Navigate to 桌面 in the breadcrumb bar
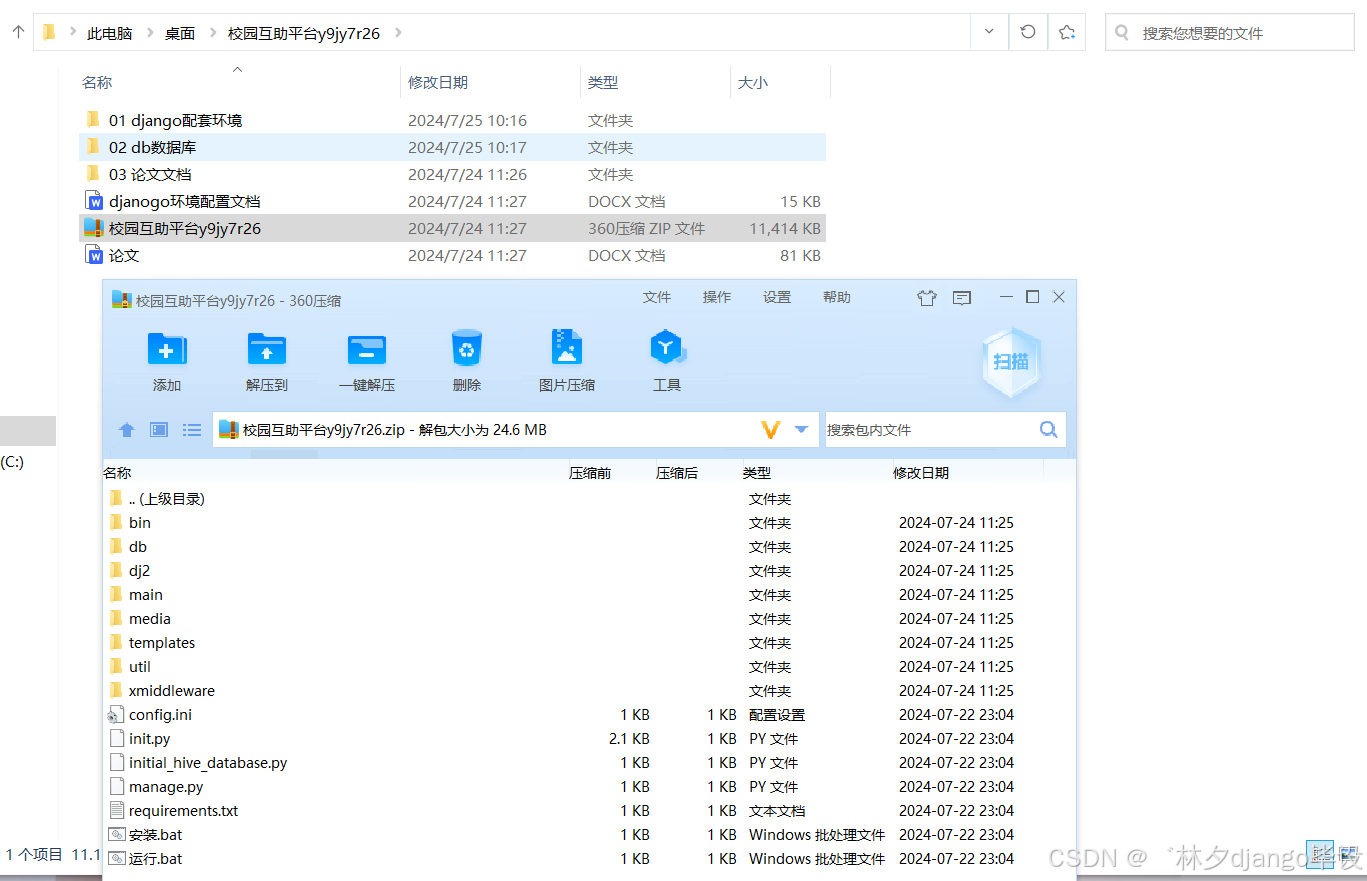 [x=180, y=32]
